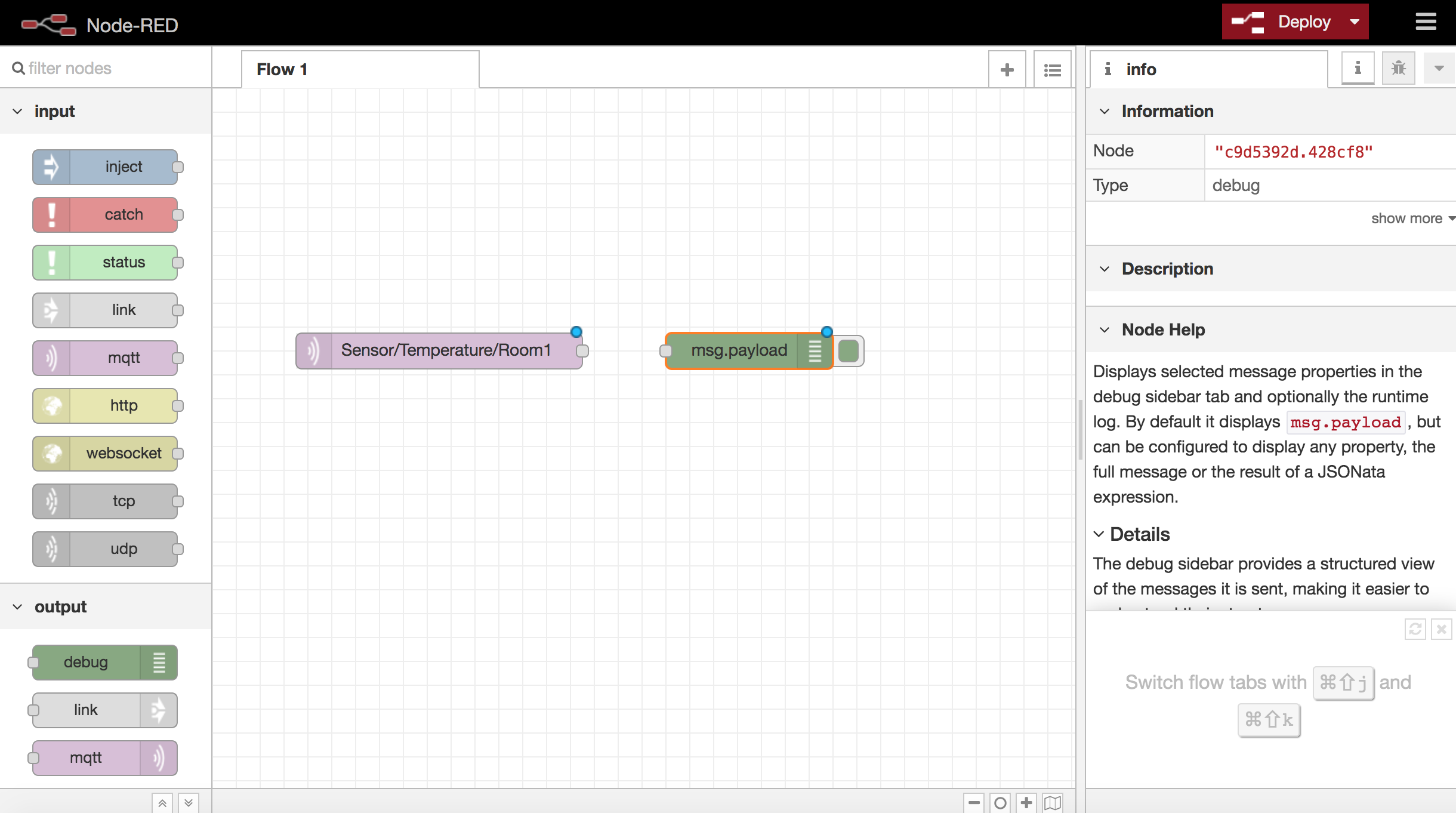Collapse all palette categories with up chevrons
1456x813 pixels.
point(162,803)
